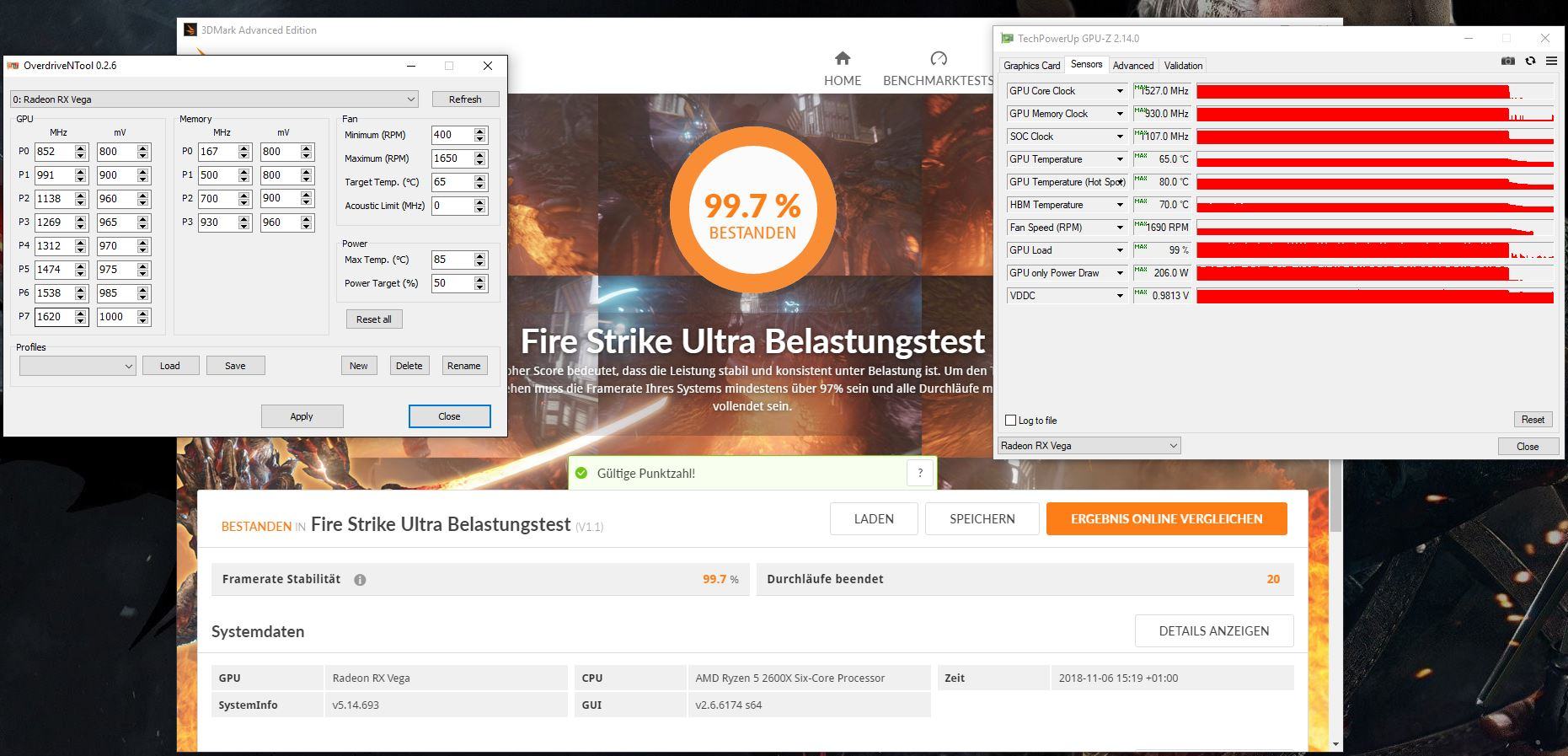
Task: Adjust the Fan Maximum (RPM) stepper arrows
Action: coord(480,158)
